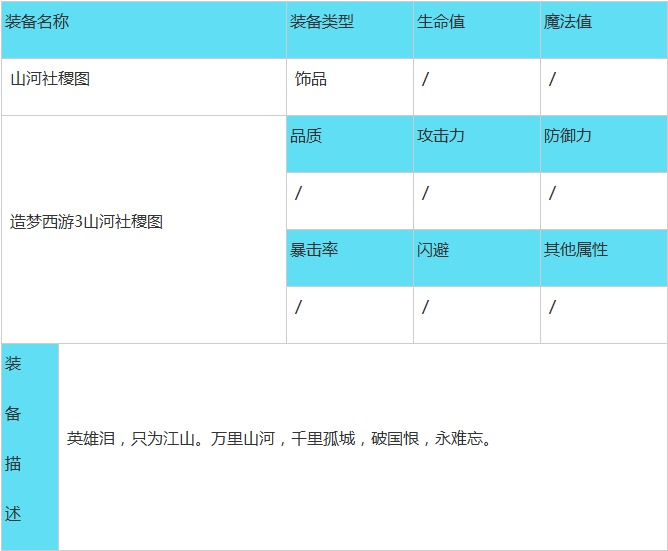
Task: Select the 山河社稷图 name cell
Action: pyautogui.click(x=144, y=87)
